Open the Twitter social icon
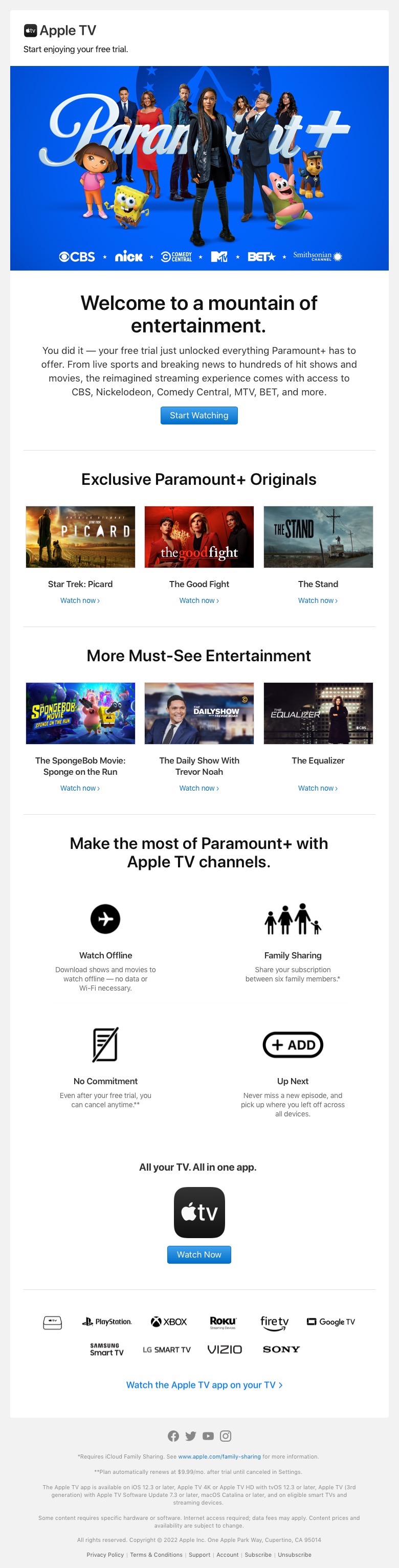 point(191,1436)
